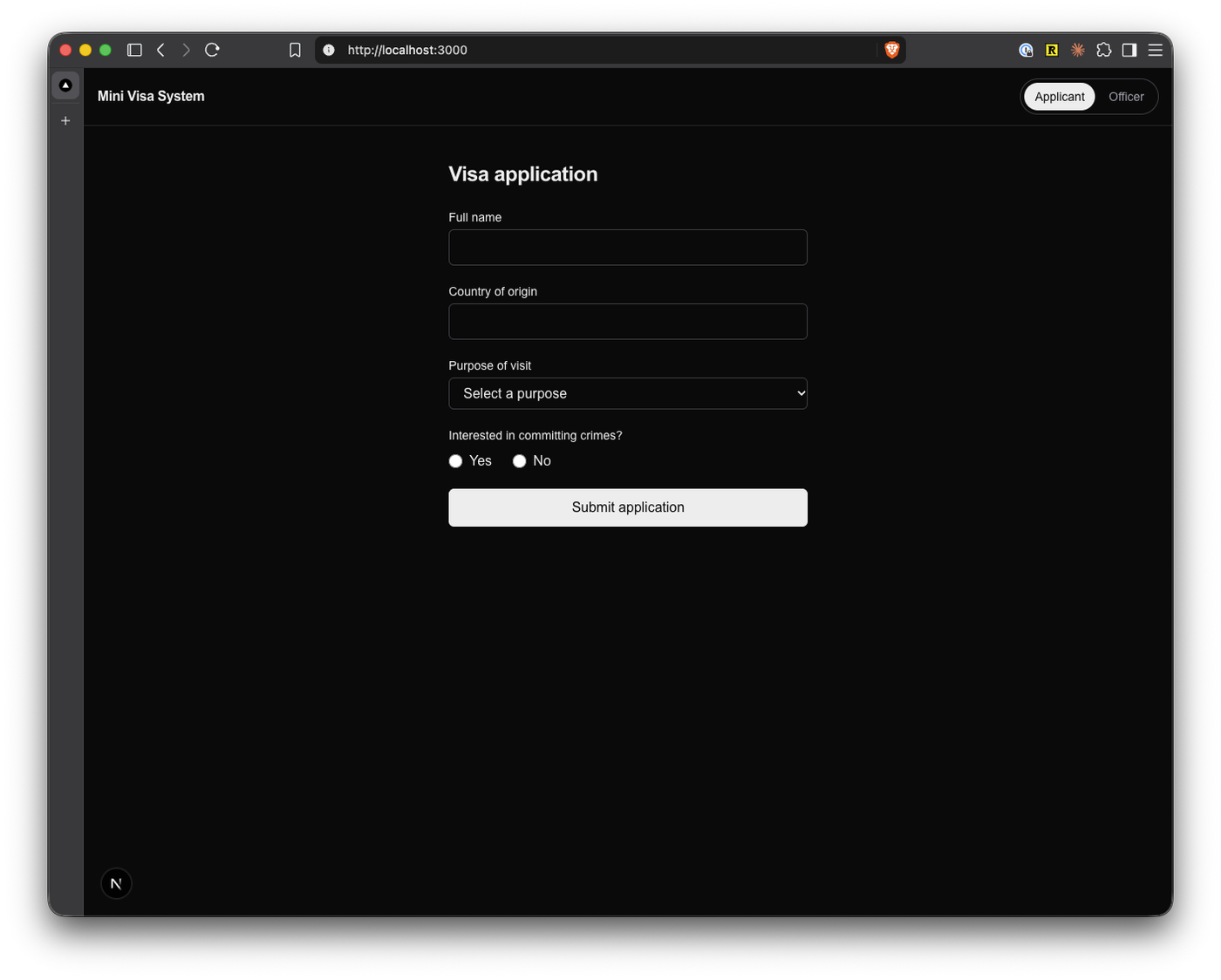Select the pinned tab with triangle icon

pyautogui.click(x=65, y=85)
